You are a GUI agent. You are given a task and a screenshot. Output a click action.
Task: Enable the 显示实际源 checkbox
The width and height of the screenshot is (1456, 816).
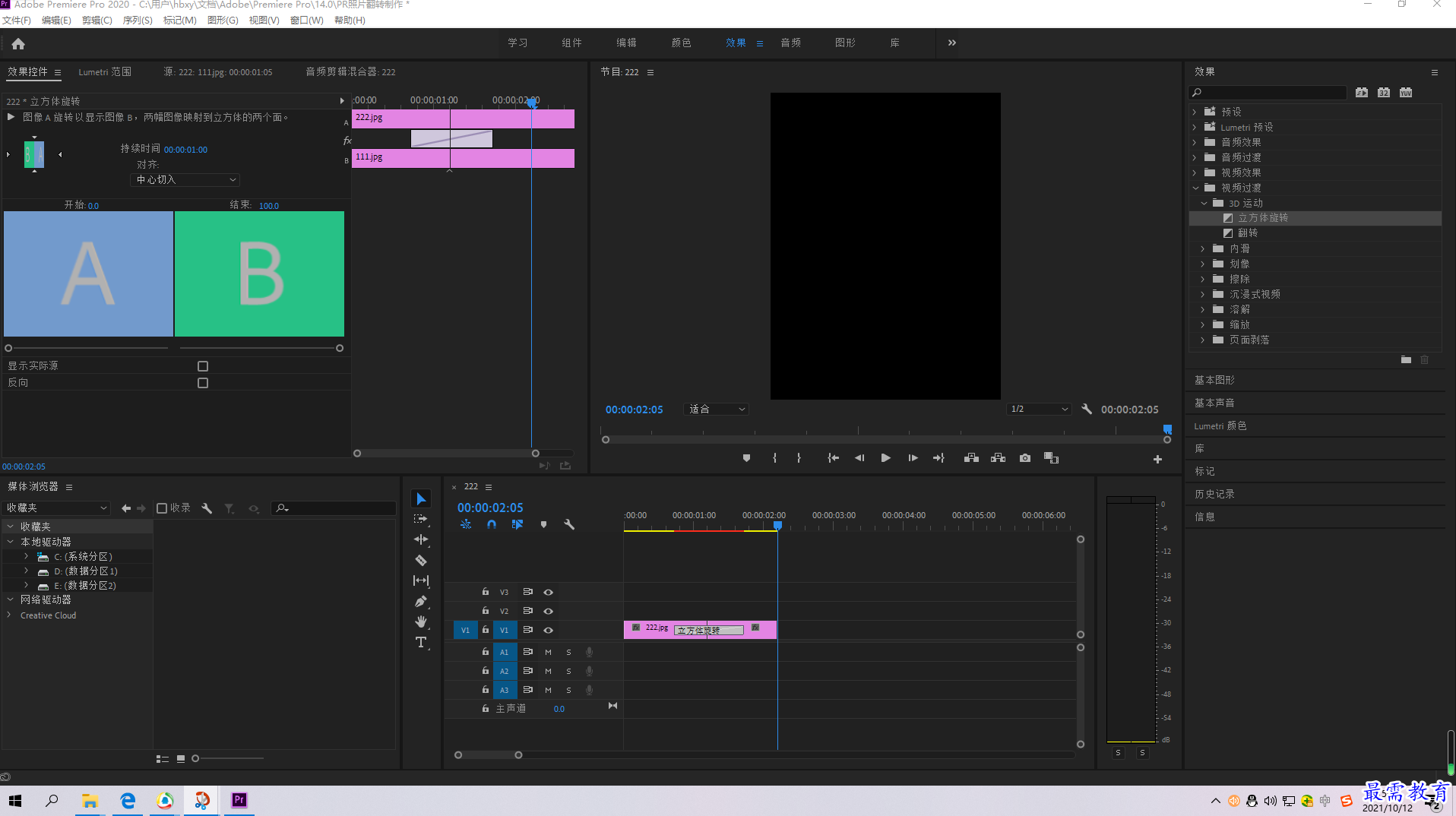[x=203, y=366]
